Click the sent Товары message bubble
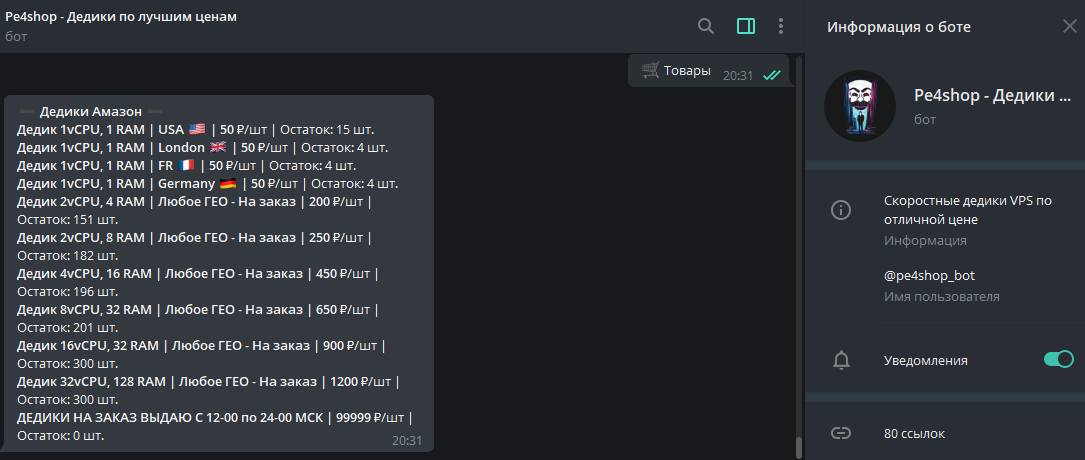The height and width of the screenshot is (460, 1085). click(x=708, y=71)
